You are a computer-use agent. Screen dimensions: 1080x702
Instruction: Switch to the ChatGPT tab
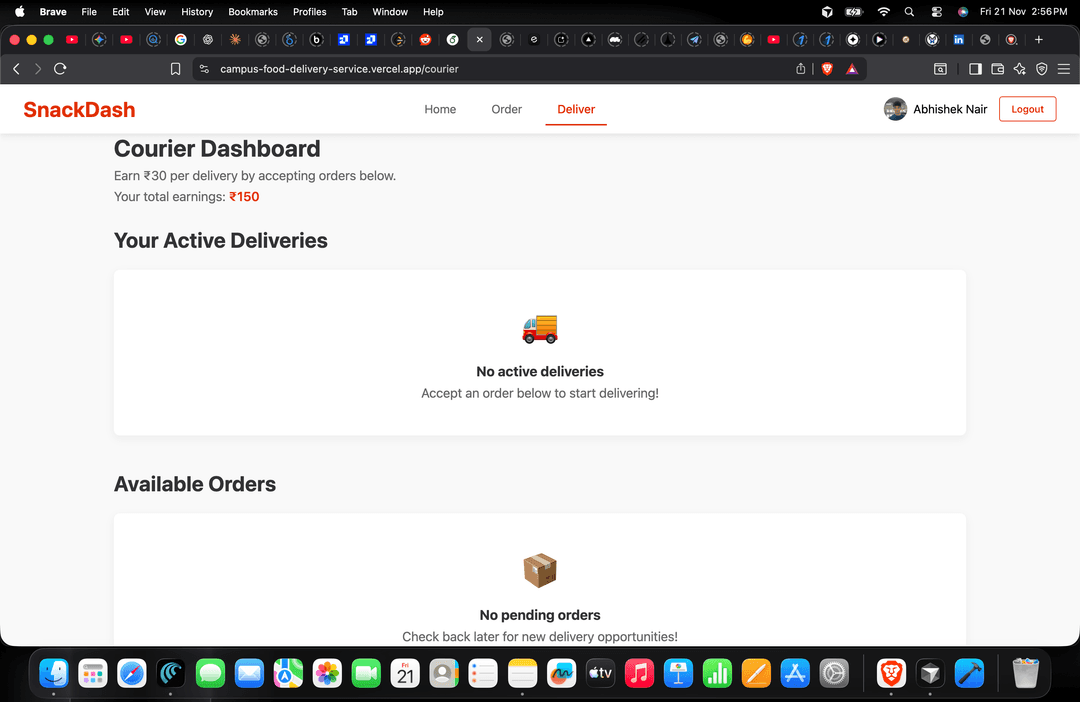click(207, 39)
